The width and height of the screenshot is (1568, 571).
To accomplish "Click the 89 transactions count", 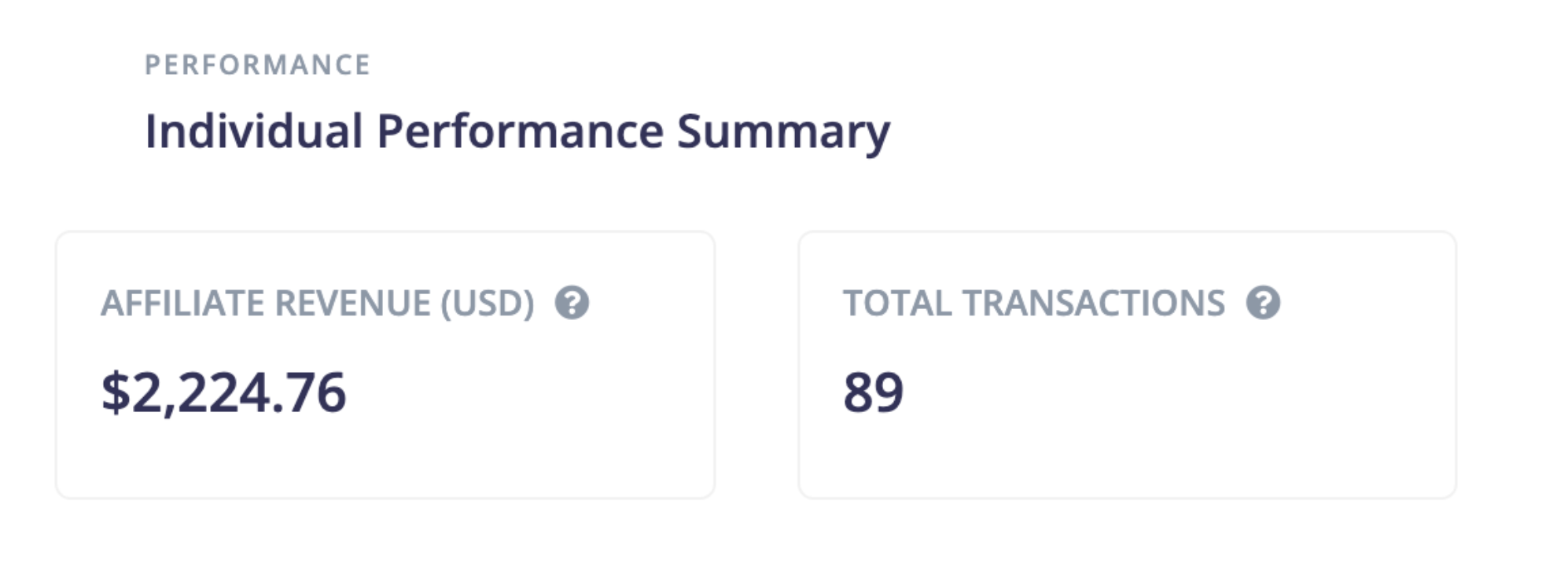I will tap(873, 392).
